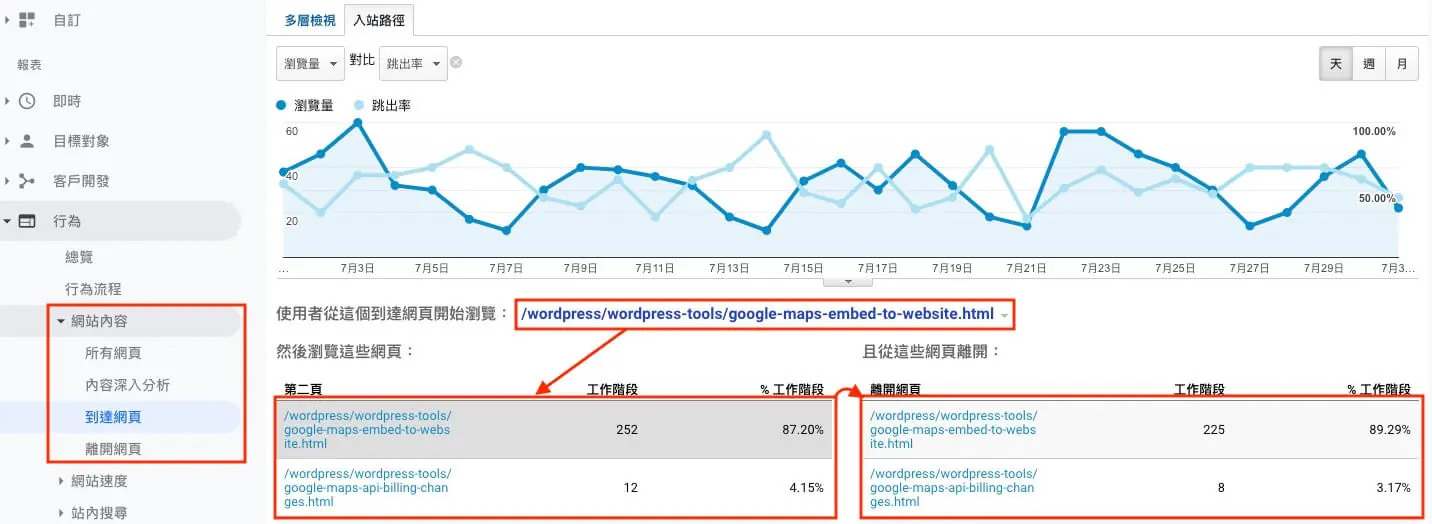
Task: Open google-maps-api-billing link in 第二頁 table
Action: (368, 488)
